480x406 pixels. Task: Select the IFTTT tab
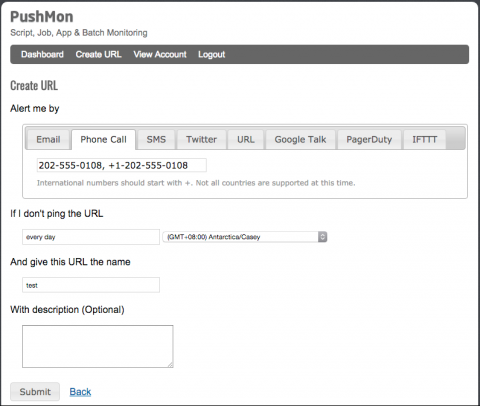[x=425, y=139]
